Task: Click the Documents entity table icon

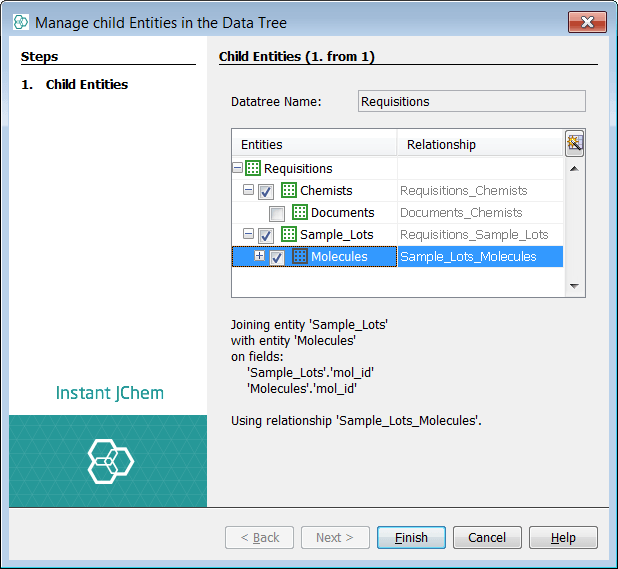Action: click(299, 213)
